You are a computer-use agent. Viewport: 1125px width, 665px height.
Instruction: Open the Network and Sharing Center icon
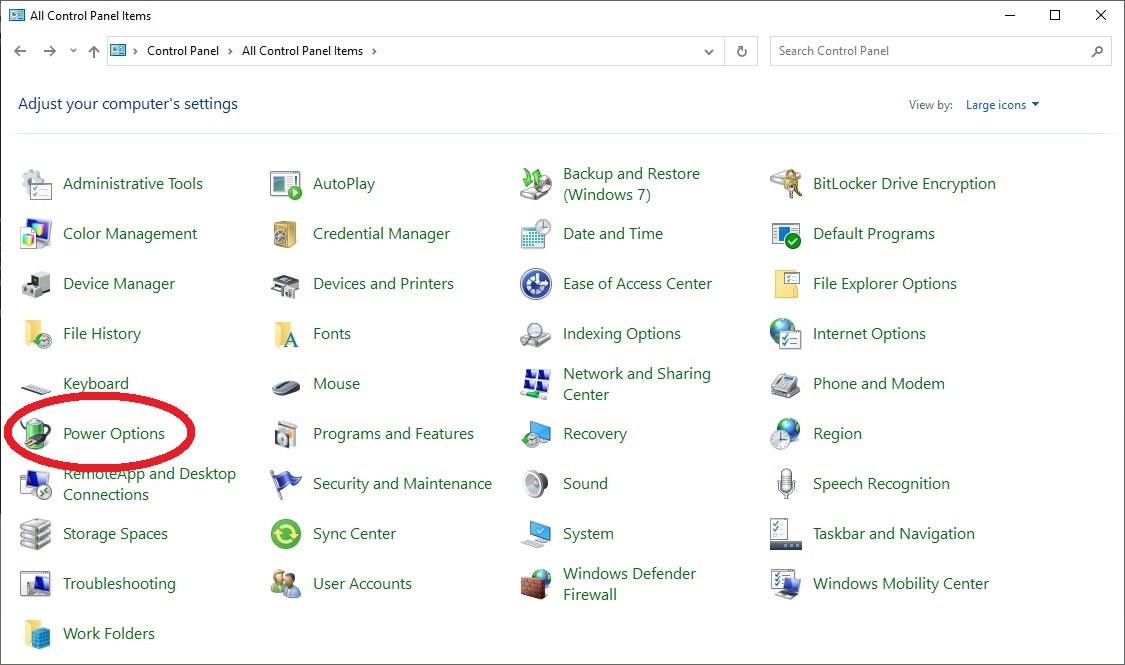pyautogui.click(x=535, y=385)
